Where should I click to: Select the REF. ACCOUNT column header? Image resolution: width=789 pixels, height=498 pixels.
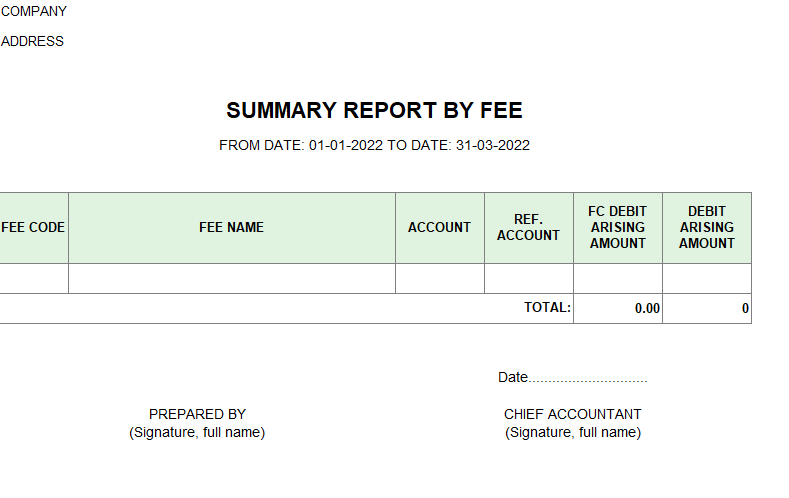coord(528,227)
